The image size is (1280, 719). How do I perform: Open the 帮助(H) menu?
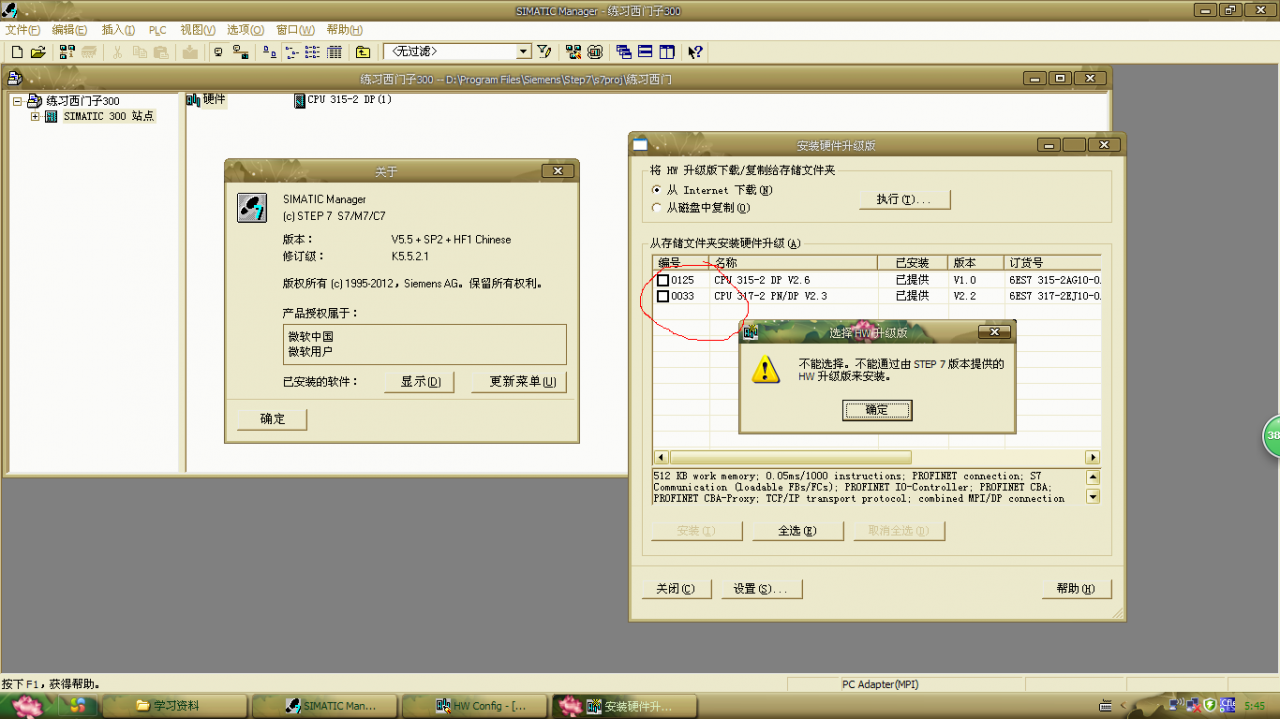click(345, 30)
